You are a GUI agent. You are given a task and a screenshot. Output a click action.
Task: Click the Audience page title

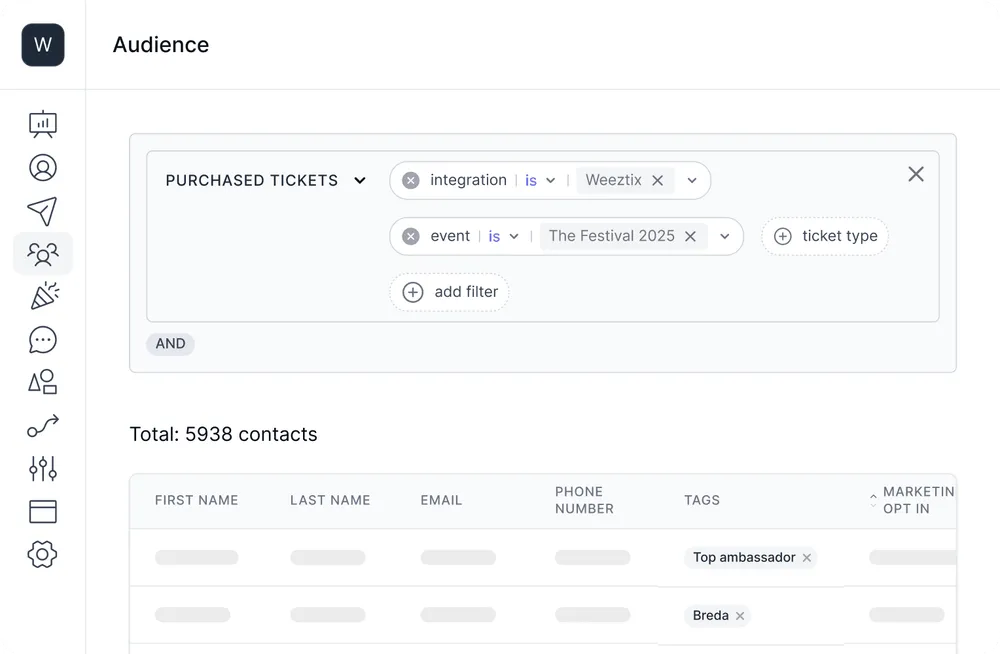[x=161, y=45]
